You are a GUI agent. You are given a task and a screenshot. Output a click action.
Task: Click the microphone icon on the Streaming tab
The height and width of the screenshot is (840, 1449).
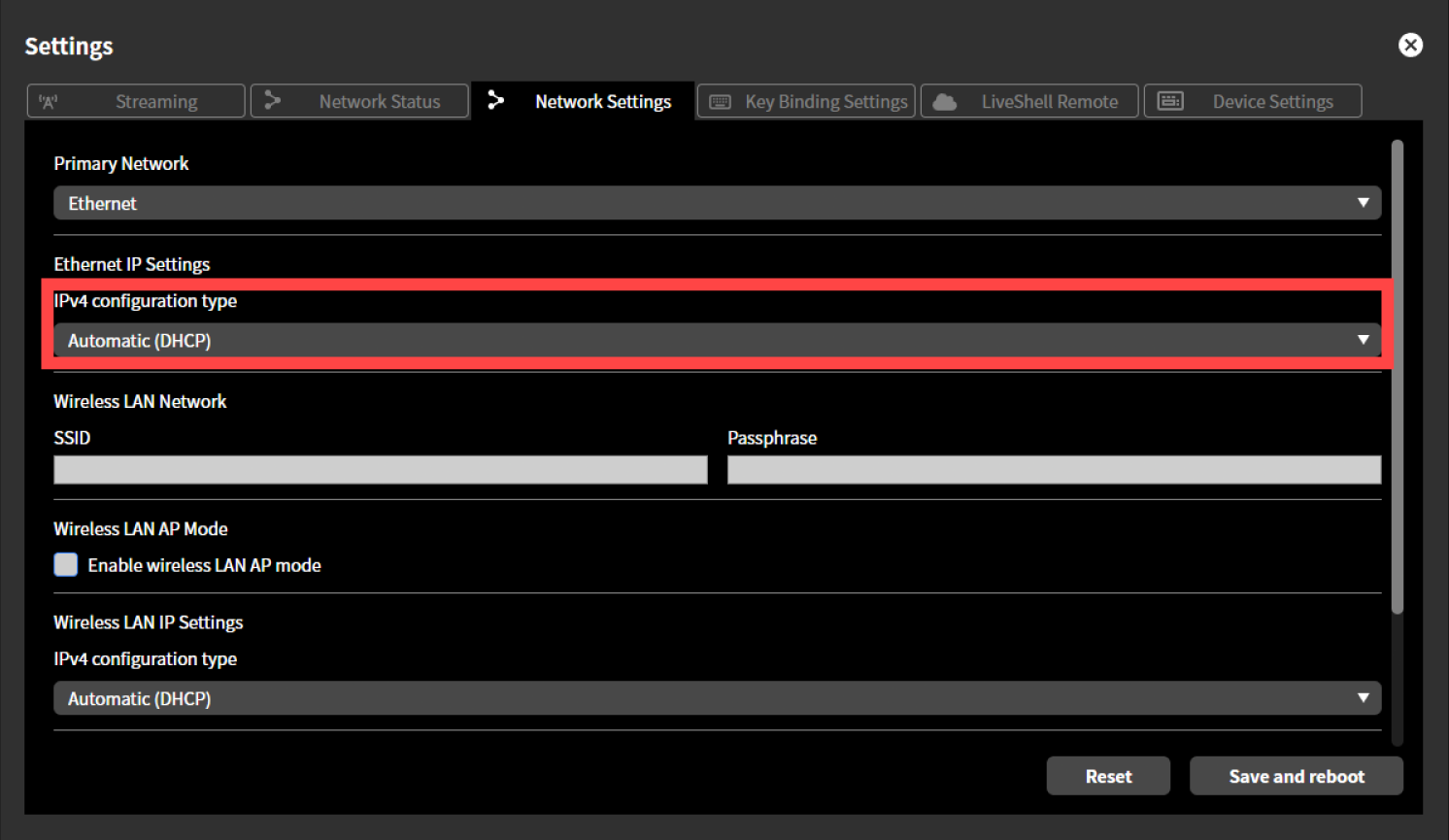48,100
